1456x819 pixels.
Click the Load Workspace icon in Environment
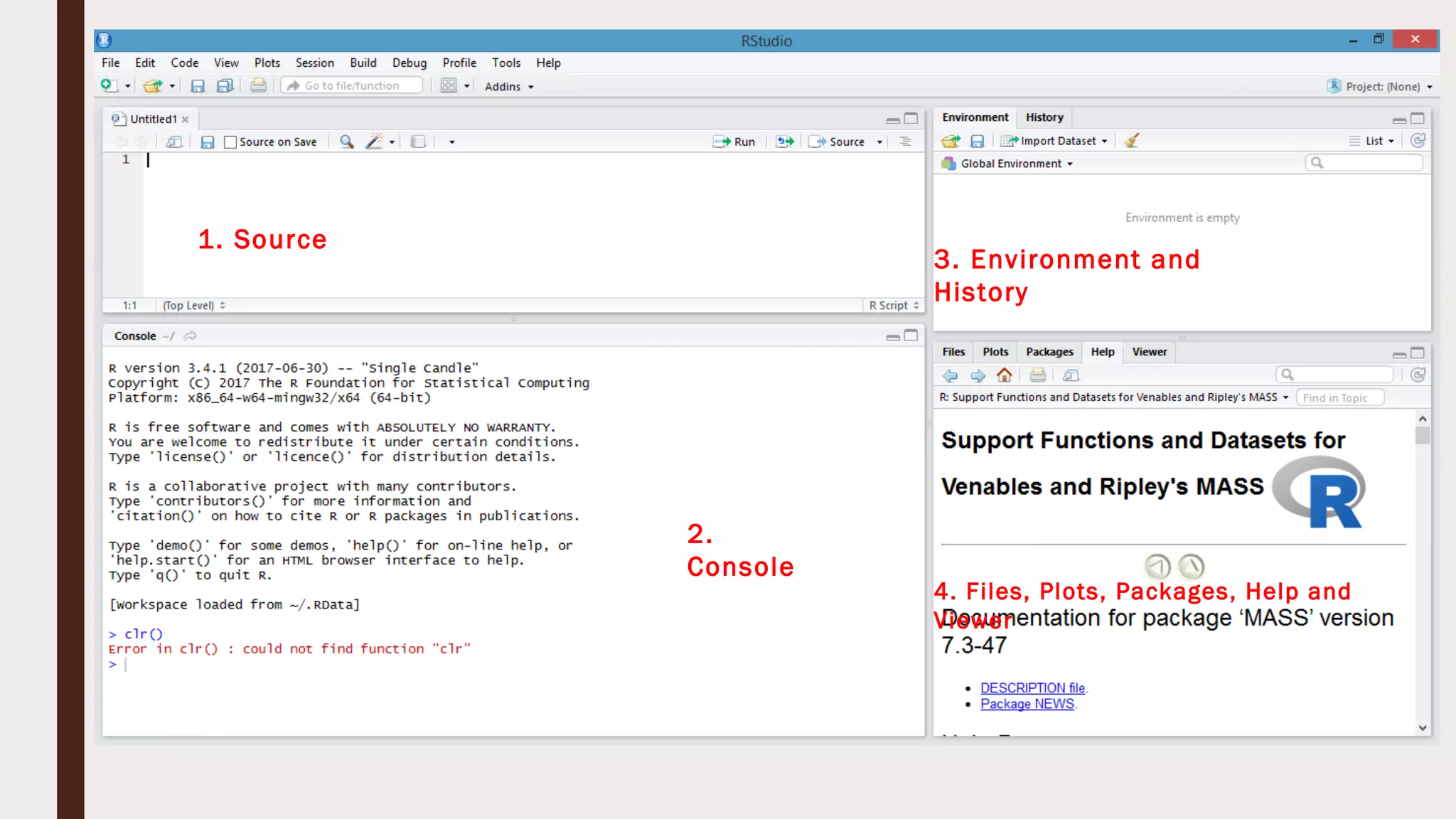coord(951,141)
